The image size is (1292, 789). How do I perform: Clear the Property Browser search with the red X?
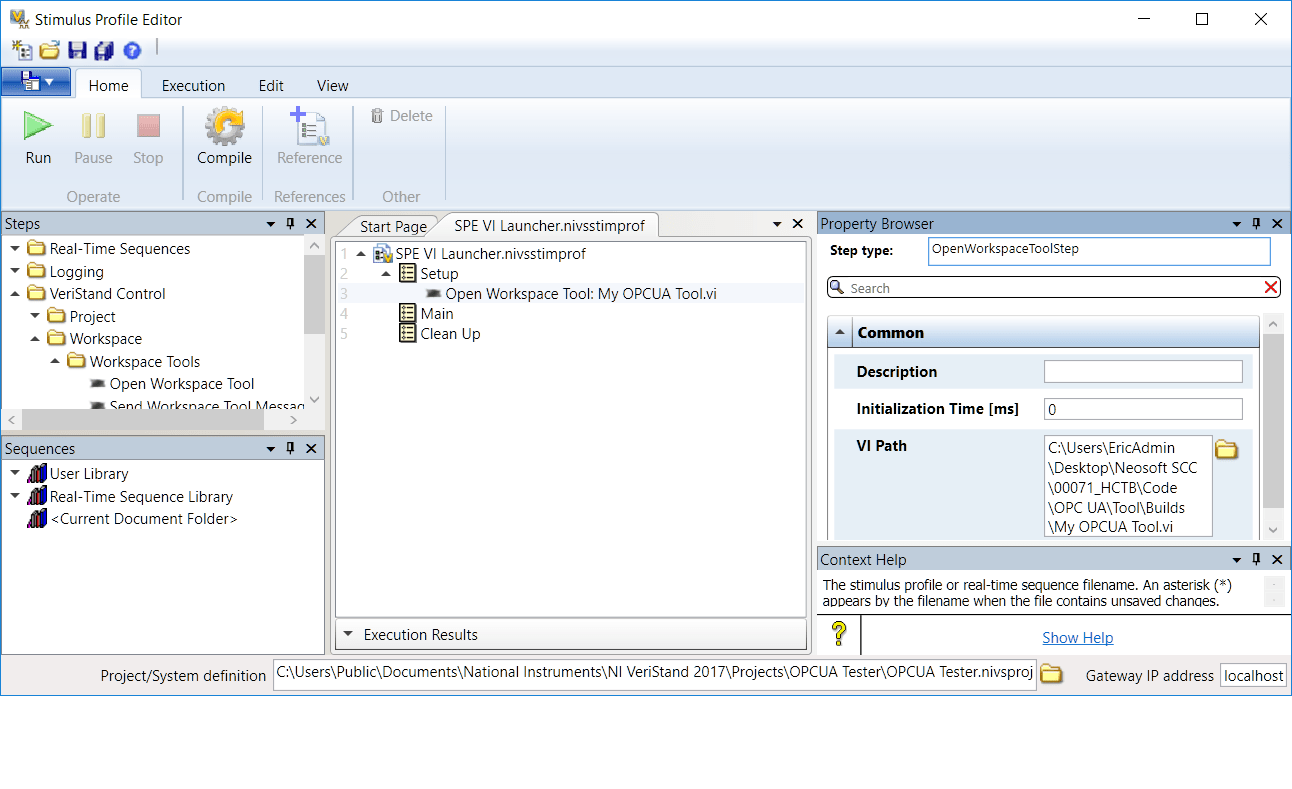(x=1270, y=287)
